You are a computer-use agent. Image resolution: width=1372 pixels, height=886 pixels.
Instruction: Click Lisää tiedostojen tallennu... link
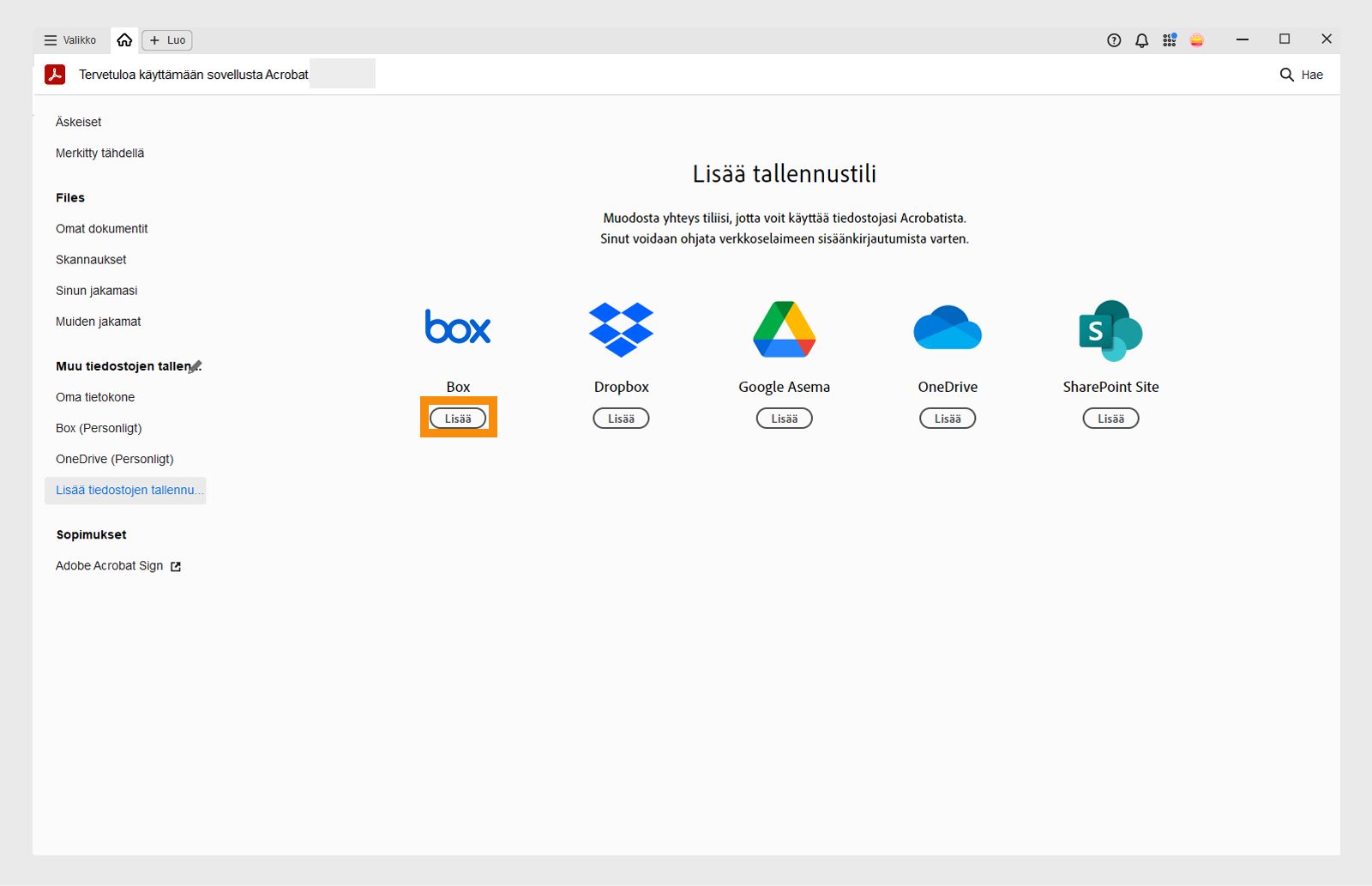pos(125,491)
